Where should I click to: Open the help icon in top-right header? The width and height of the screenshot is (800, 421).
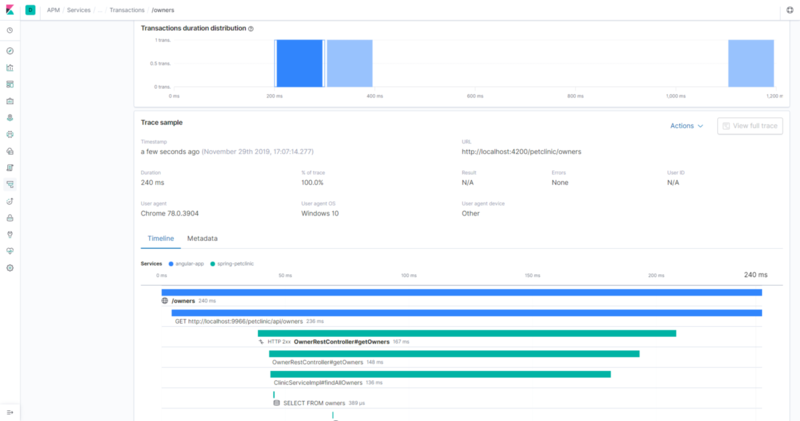pos(790,10)
